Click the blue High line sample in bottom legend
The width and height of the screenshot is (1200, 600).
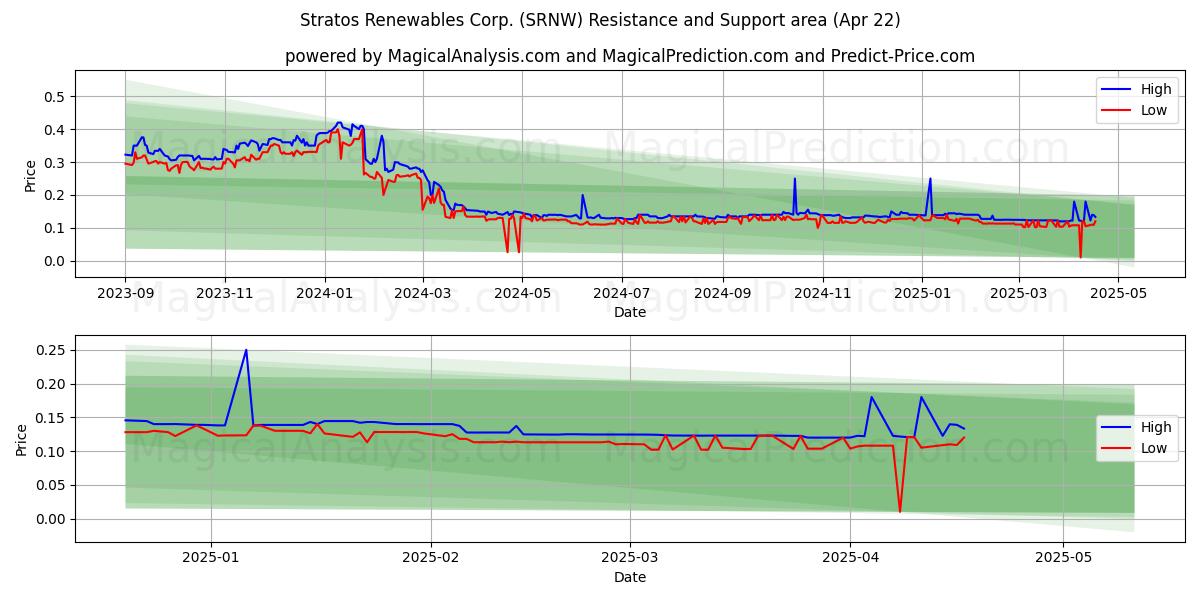[x=1118, y=428]
